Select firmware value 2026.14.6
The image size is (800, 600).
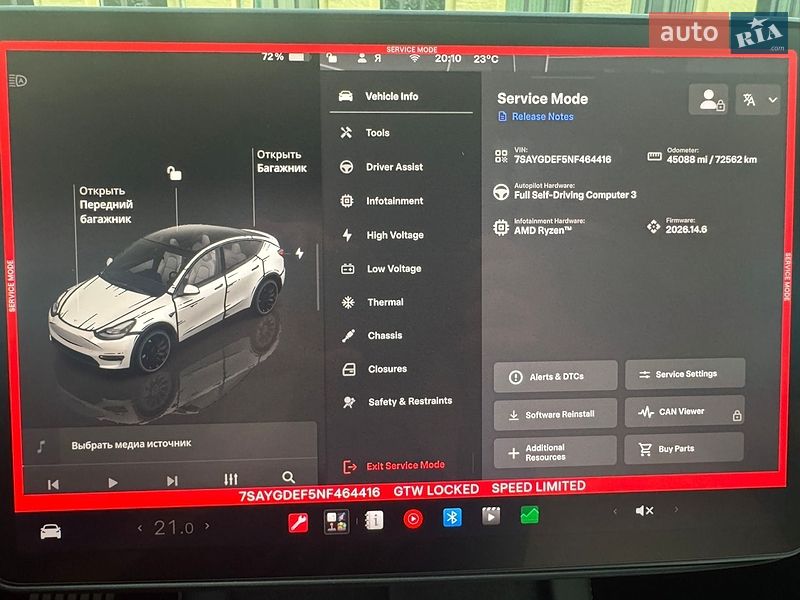(686, 230)
